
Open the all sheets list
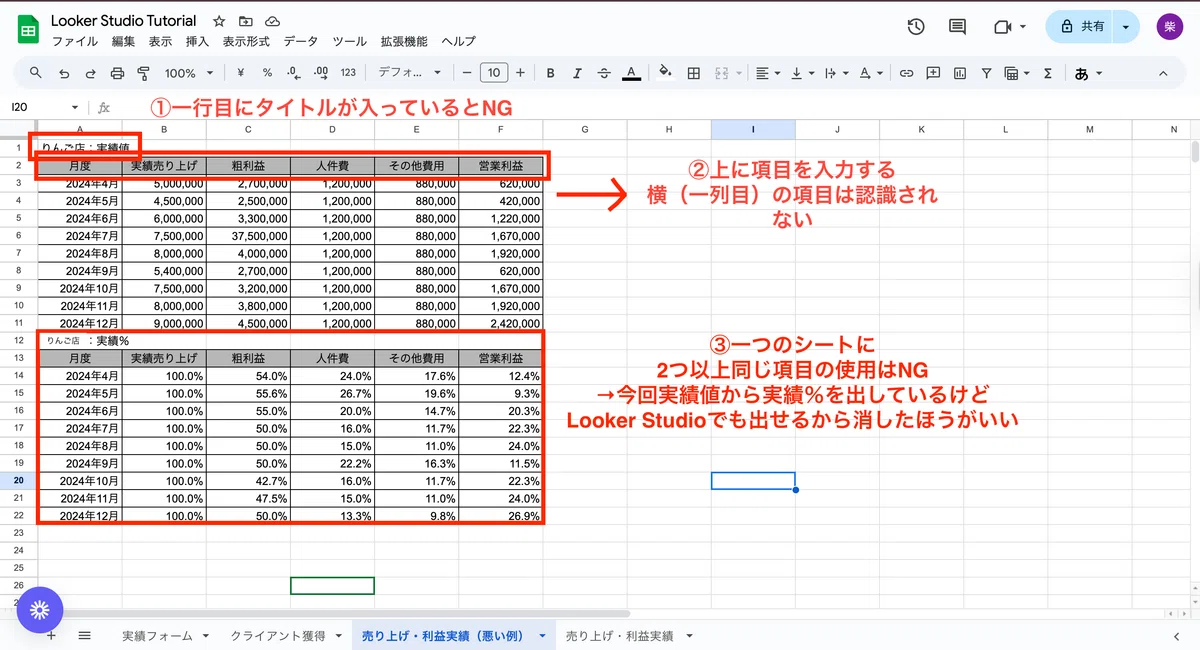click(x=84, y=636)
